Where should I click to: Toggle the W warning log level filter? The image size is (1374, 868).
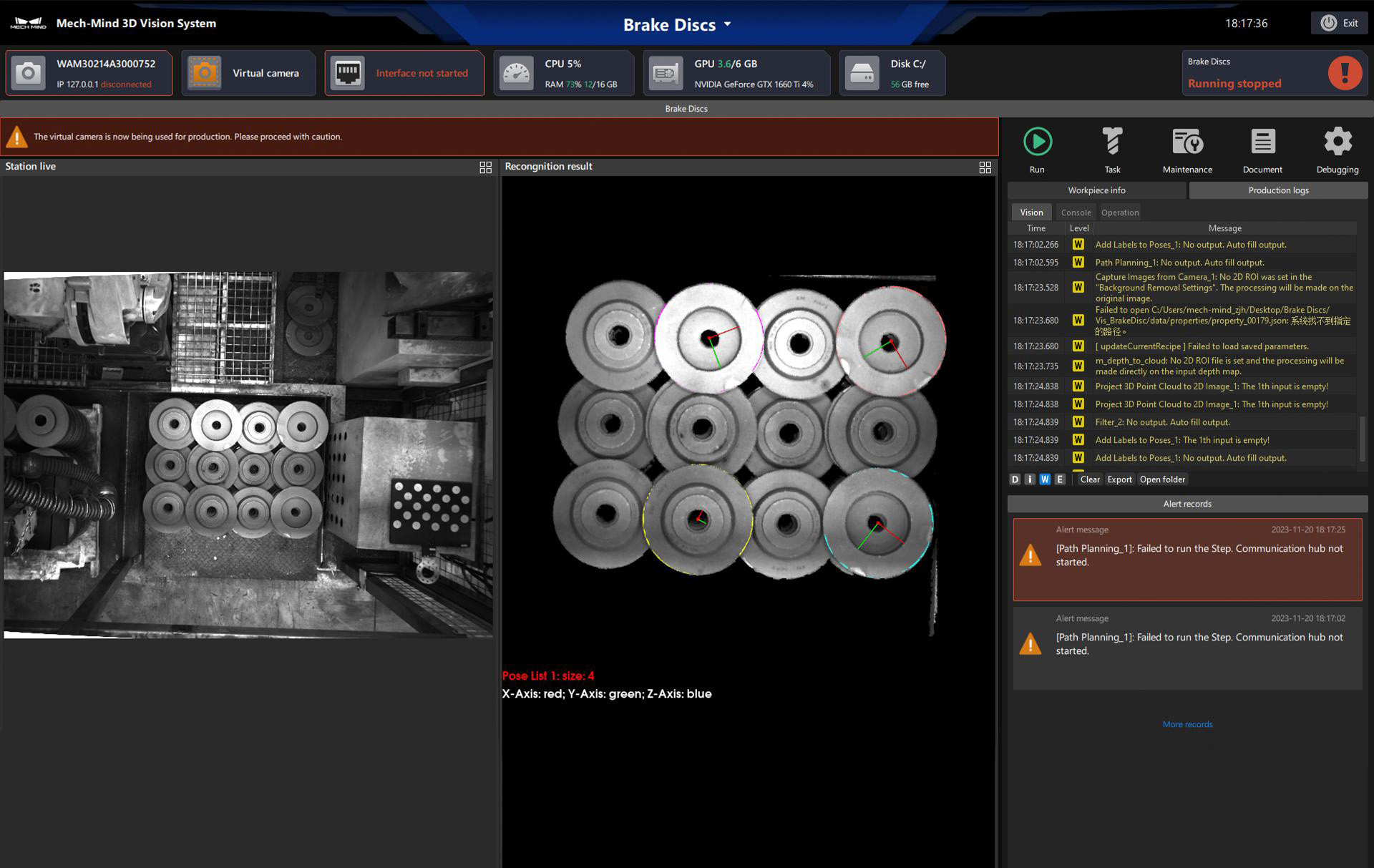point(1045,479)
